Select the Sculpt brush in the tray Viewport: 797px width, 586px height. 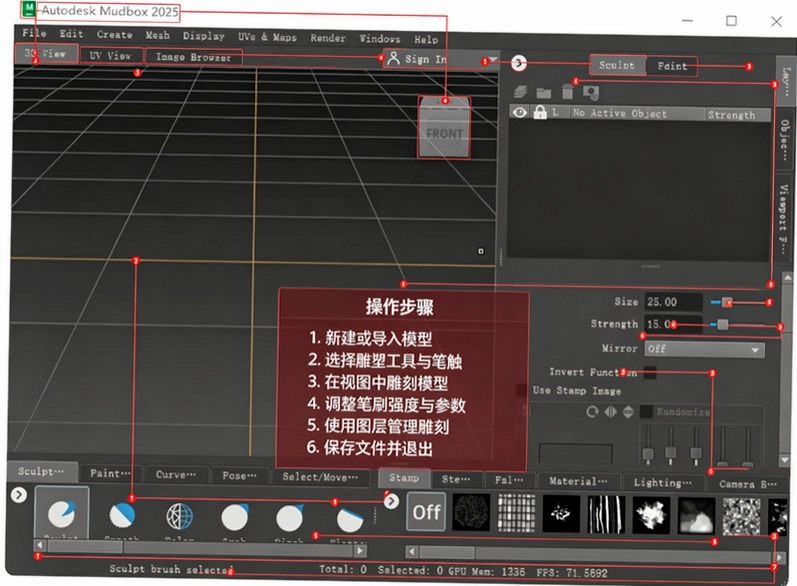pyautogui.click(x=62, y=513)
